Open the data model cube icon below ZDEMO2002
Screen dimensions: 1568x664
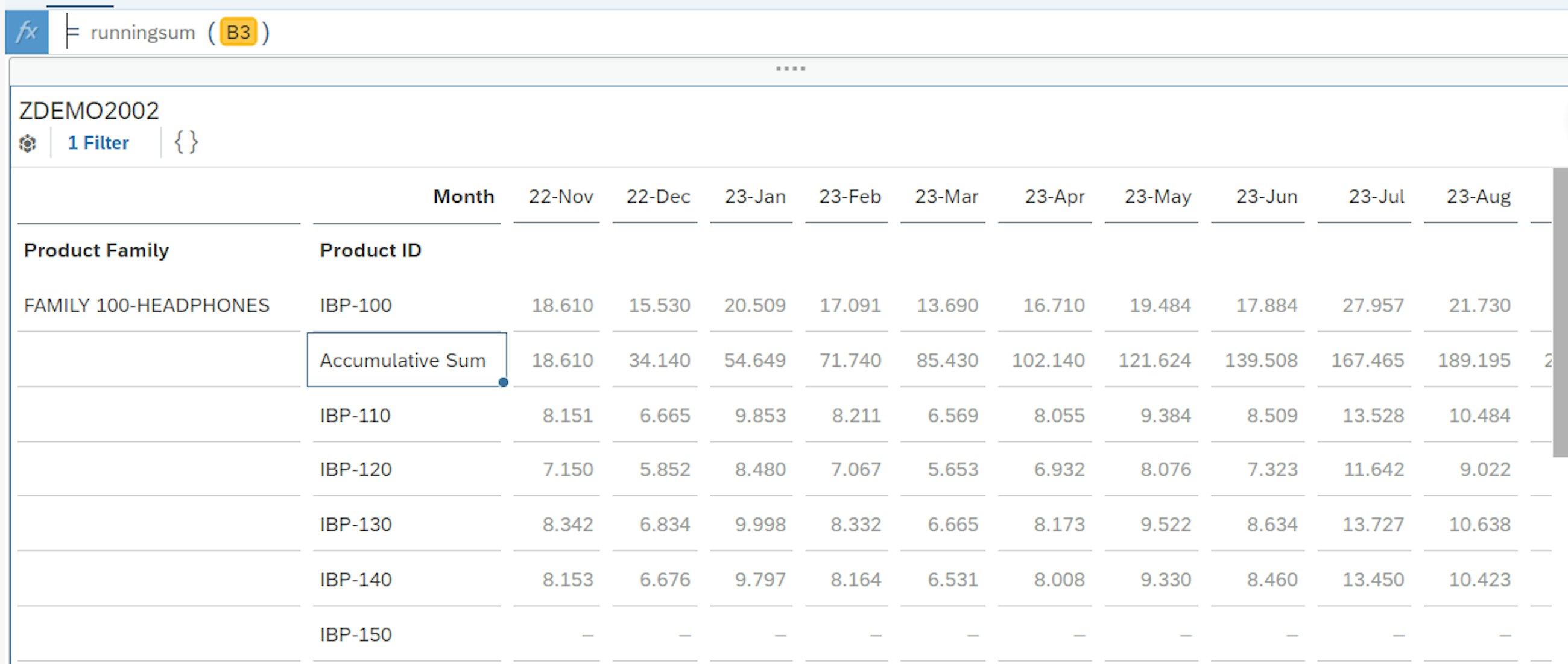pos(28,144)
